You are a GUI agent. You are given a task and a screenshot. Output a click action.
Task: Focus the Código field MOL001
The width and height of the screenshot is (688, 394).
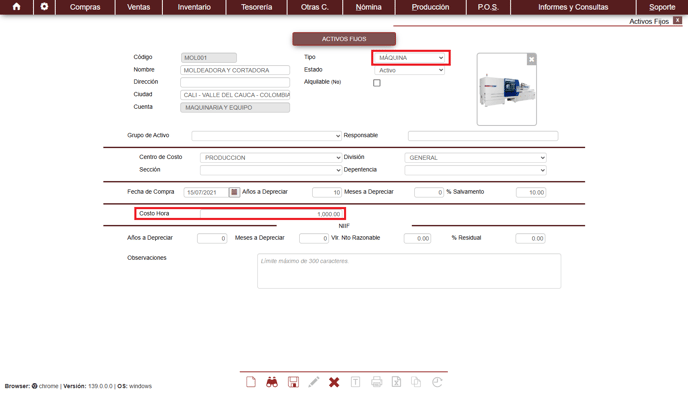click(x=209, y=57)
